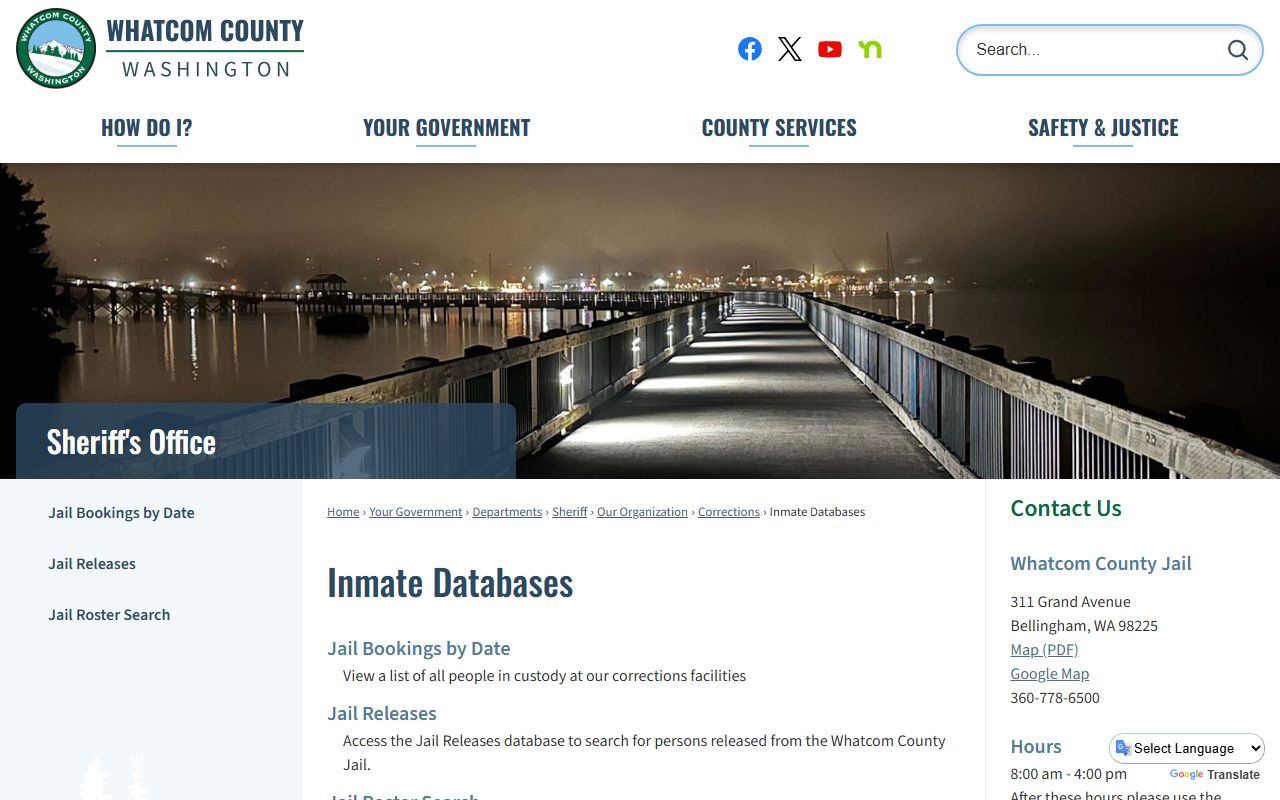The image size is (1280, 800).
Task: Click the Google Translate label
Action: point(1214,775)
